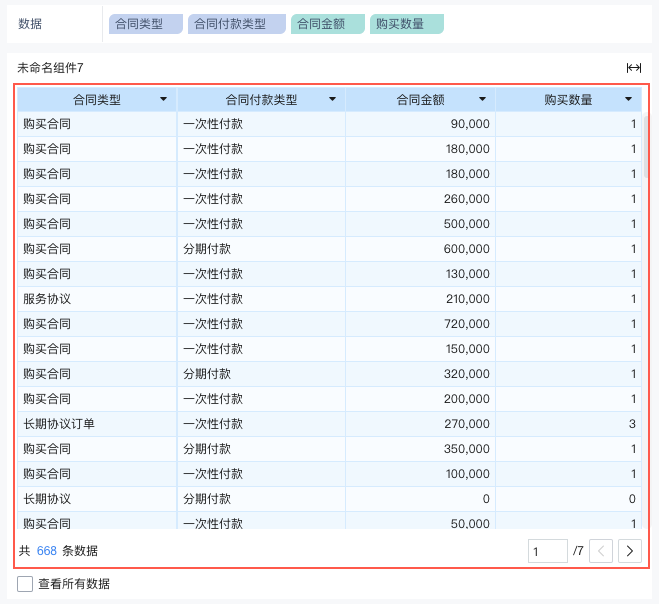Open the 合同付款类型 column header dropdown

pos(332,99)
